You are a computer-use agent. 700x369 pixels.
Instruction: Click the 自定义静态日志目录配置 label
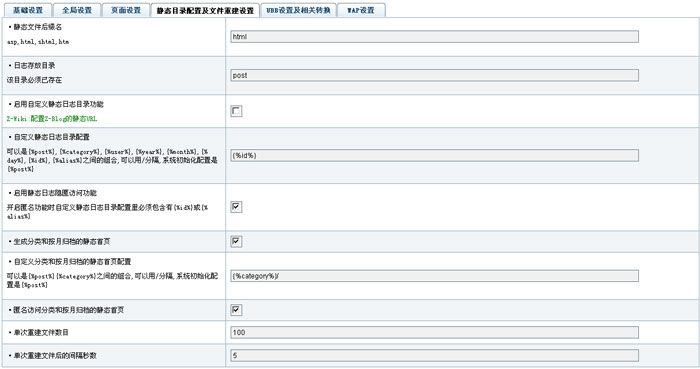pyautogui.click(x=52, y=137)
